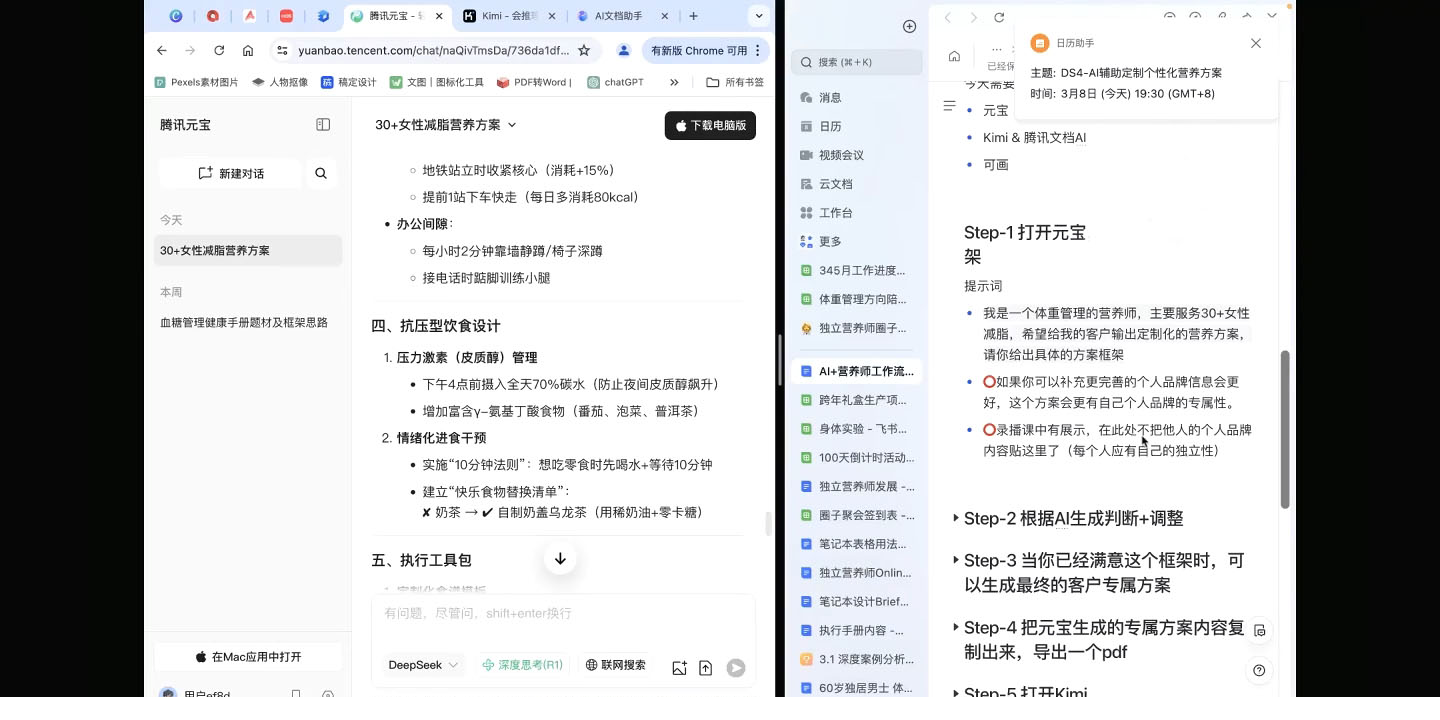This screenshot has height=720, width=1440.
Task: Click the send message button
Action: tap(736, 668)
